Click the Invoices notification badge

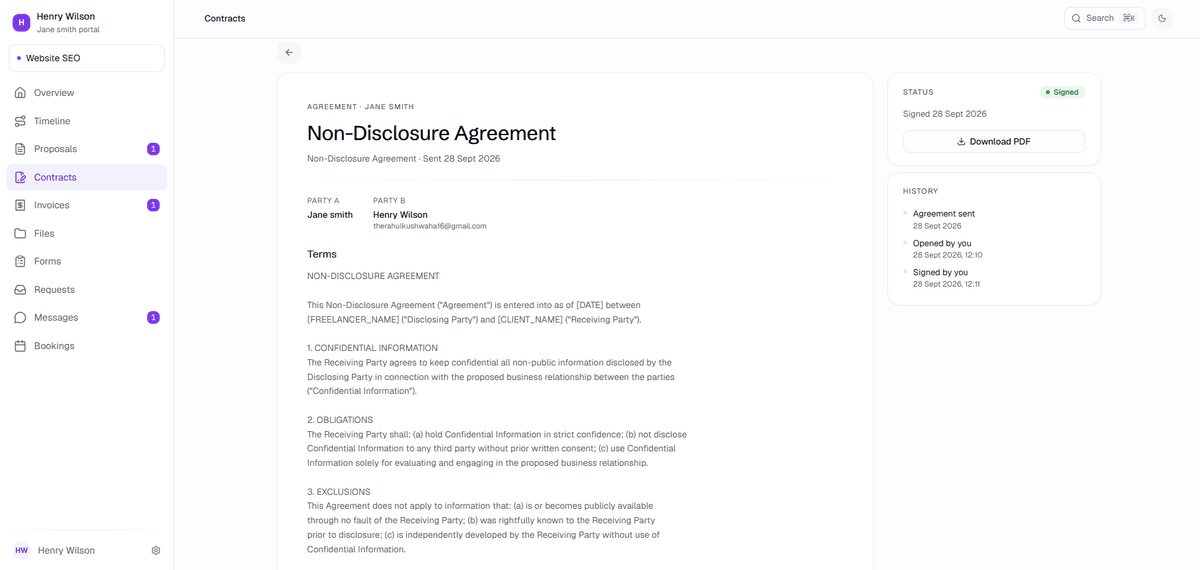point(153,205)
